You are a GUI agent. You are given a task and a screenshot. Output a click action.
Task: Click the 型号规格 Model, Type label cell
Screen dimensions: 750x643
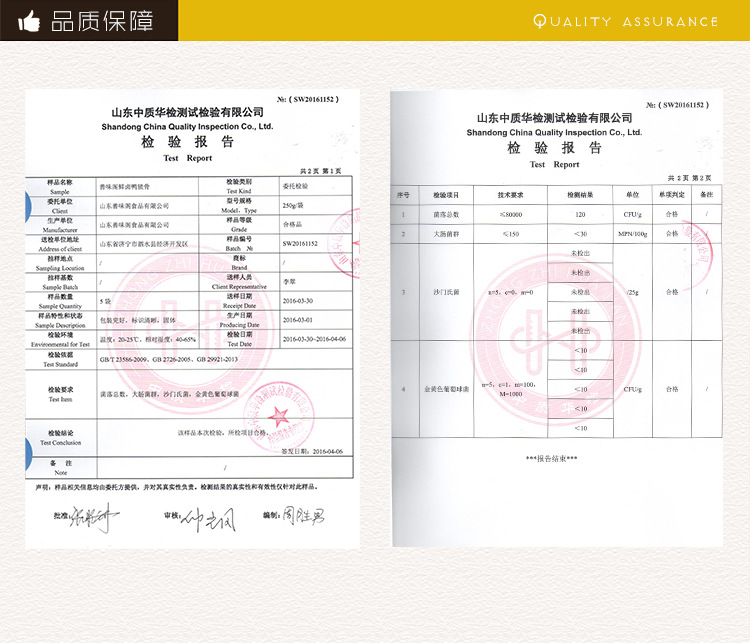pyautogui.click(x=239, y=206)
